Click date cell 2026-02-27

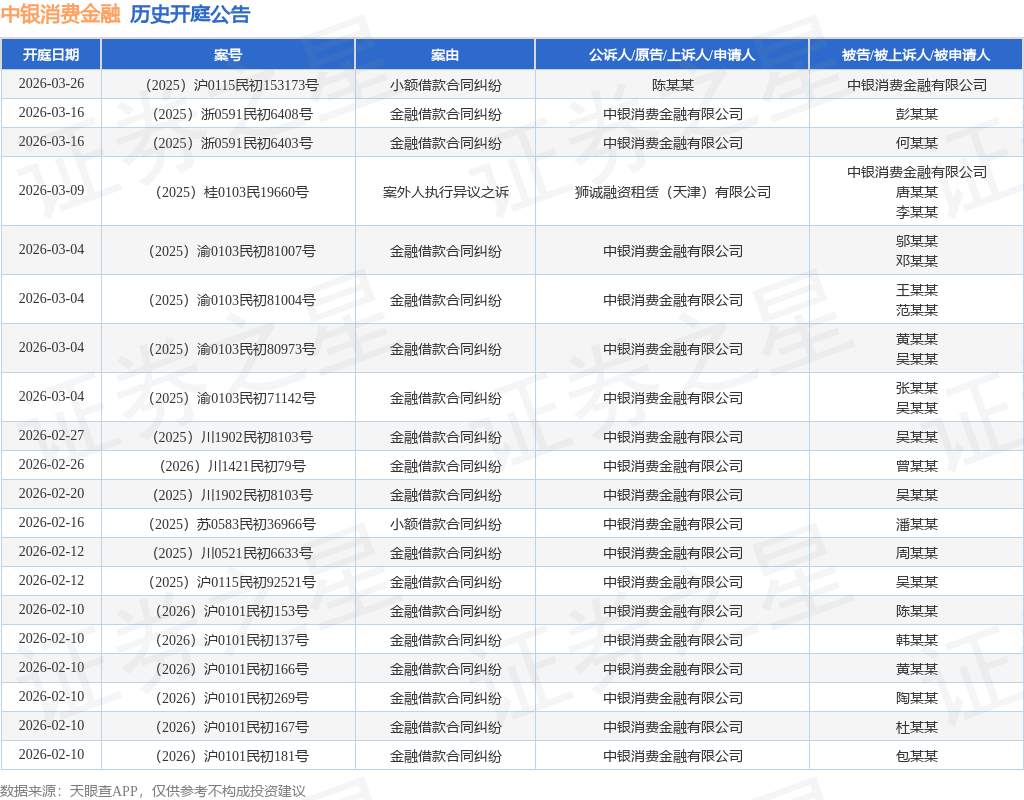51,436
